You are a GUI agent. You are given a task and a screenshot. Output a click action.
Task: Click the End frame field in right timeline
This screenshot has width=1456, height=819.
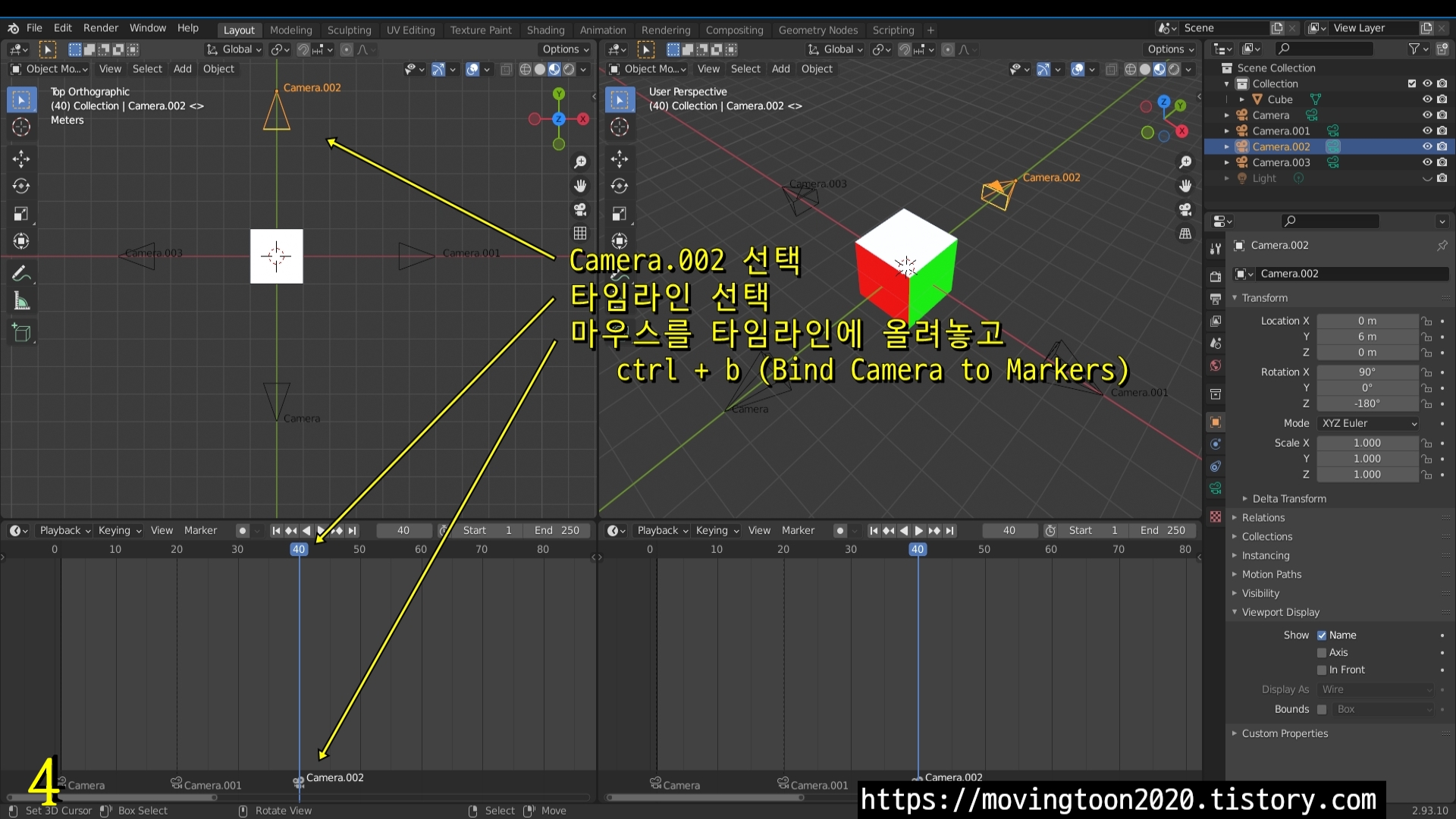pos(1163,531)
